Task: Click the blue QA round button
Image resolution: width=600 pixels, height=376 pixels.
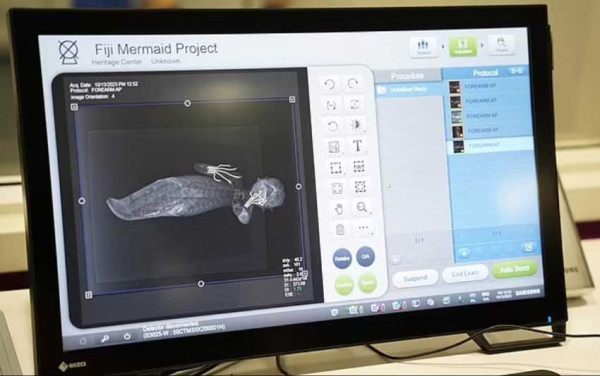Action: coord(365,257)
